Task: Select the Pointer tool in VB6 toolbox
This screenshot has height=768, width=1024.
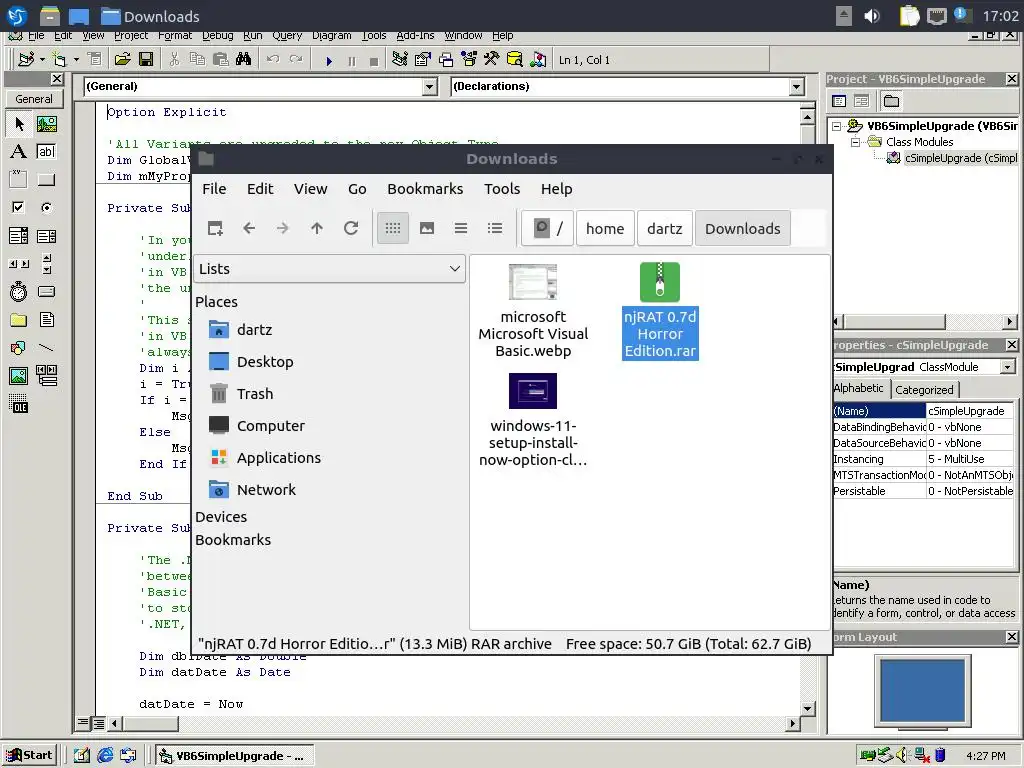Action: 18,123
